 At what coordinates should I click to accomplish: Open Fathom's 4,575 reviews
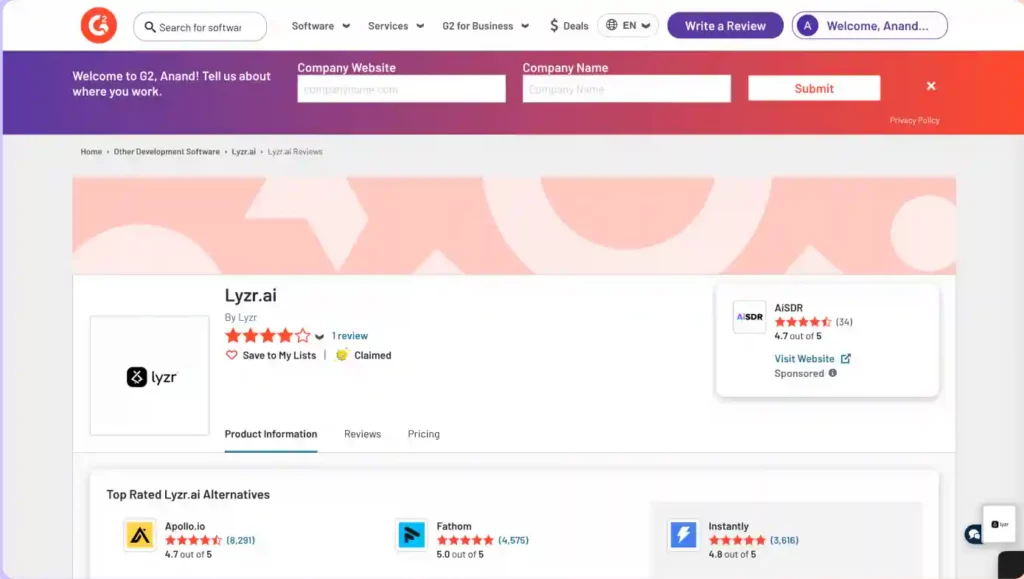[x=513, y=540]
